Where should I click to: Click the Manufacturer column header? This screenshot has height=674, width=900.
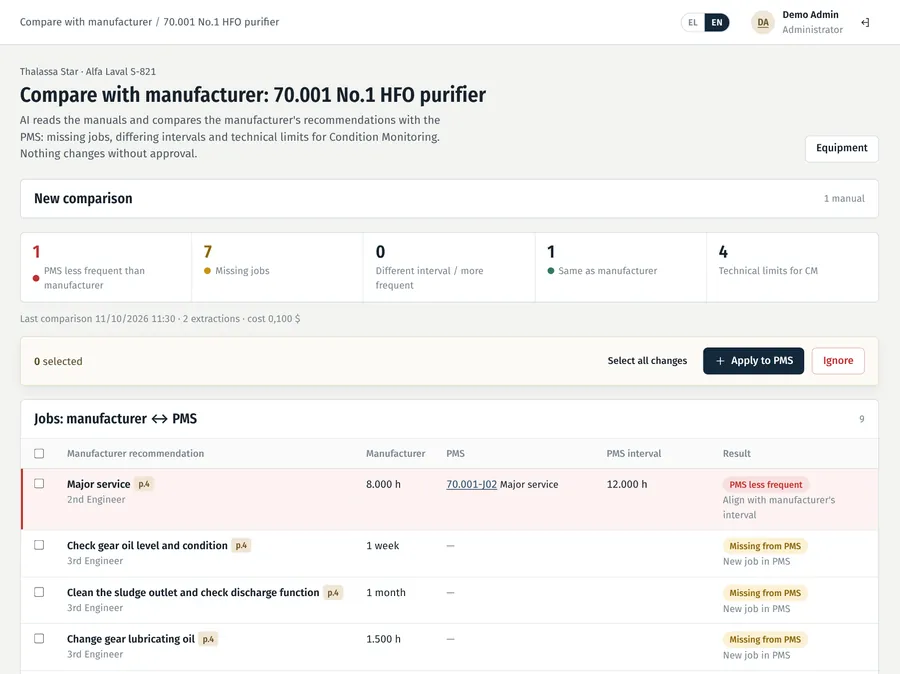[395, 454]
